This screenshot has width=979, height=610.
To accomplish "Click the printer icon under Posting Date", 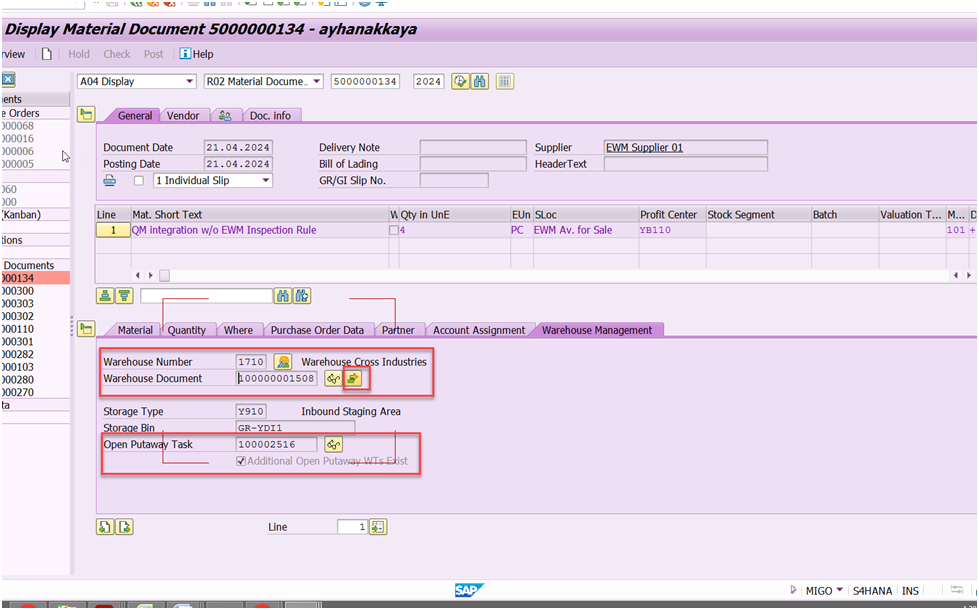I will point(110,181).
